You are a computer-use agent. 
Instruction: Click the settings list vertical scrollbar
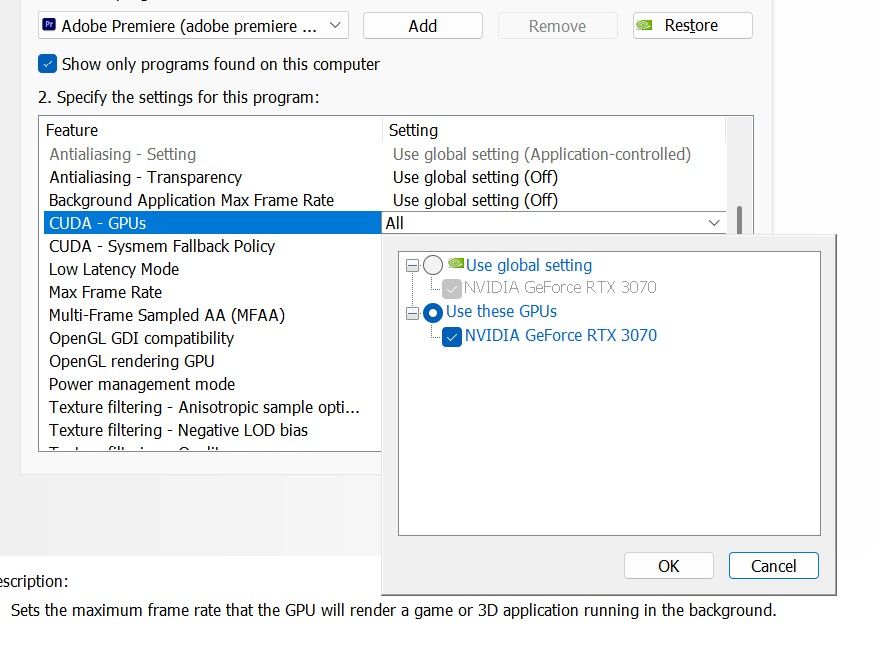(x=741, y=220)
